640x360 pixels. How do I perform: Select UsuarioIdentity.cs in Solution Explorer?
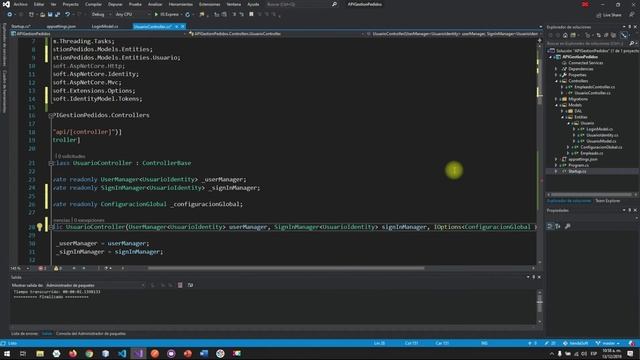[602, 135]
